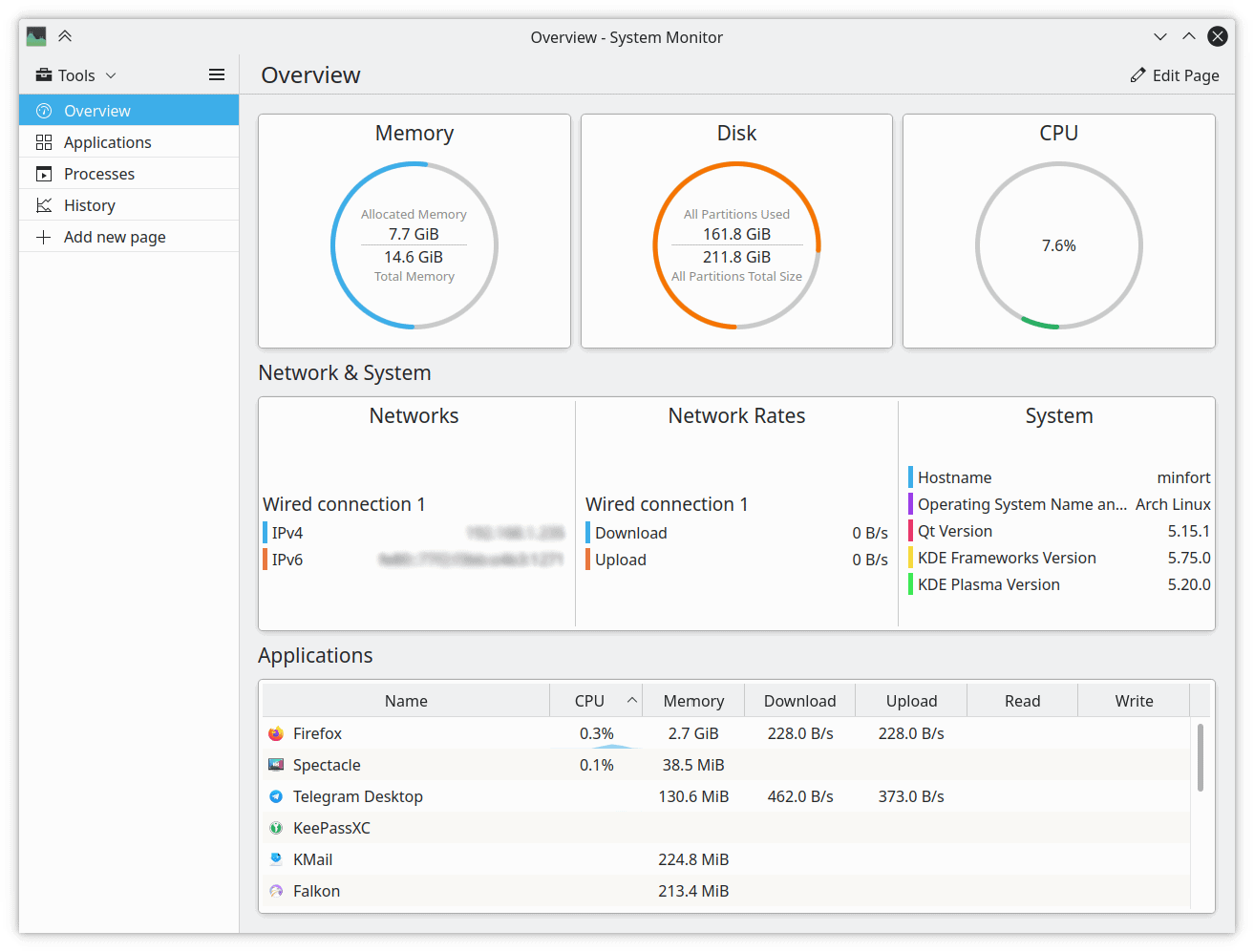Sort applications by Name column
This screenshot has width=1254, height=952.
[x=406, y=701]
